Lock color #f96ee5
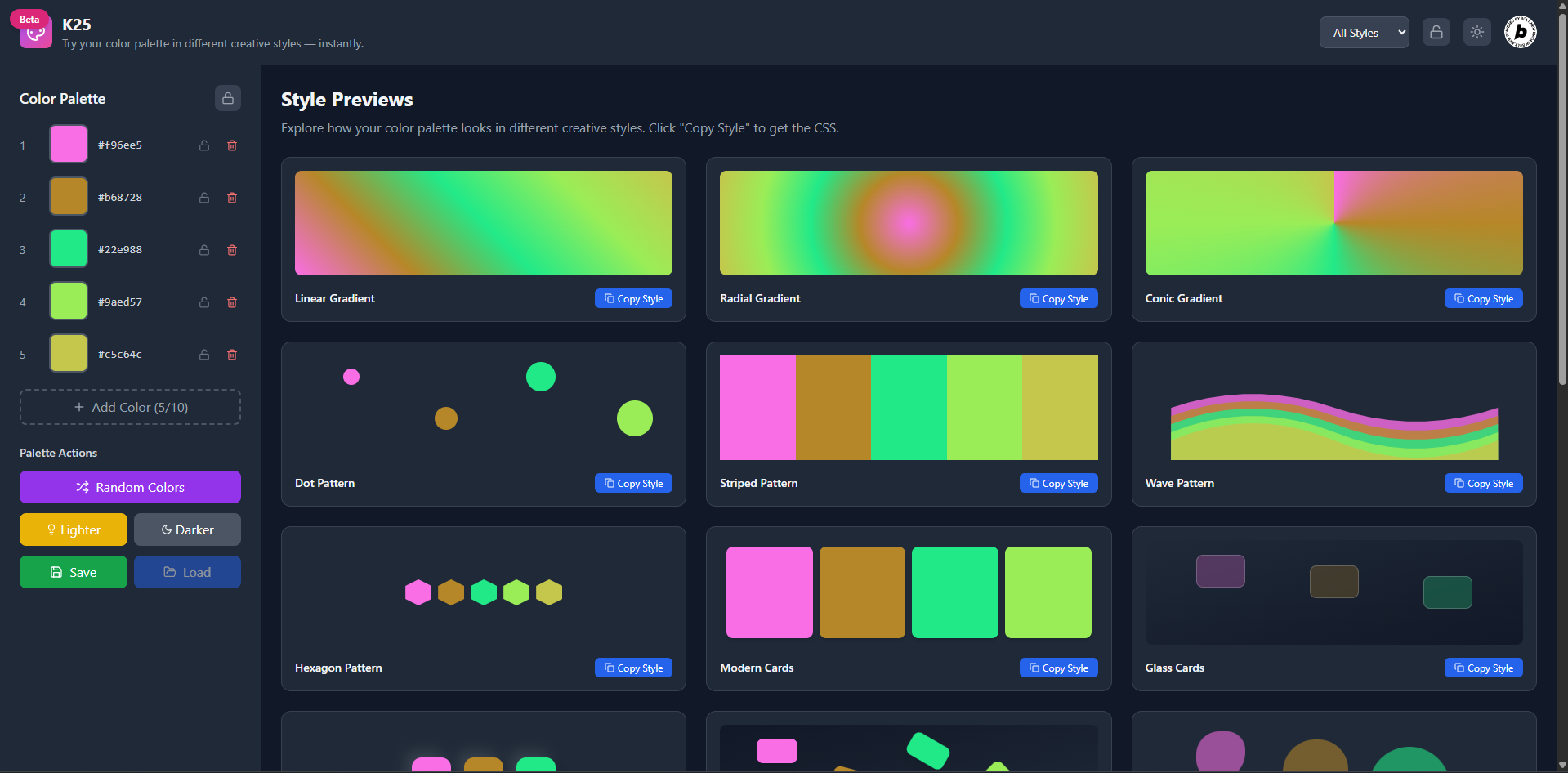The image size is (1568, 773). 204,145
